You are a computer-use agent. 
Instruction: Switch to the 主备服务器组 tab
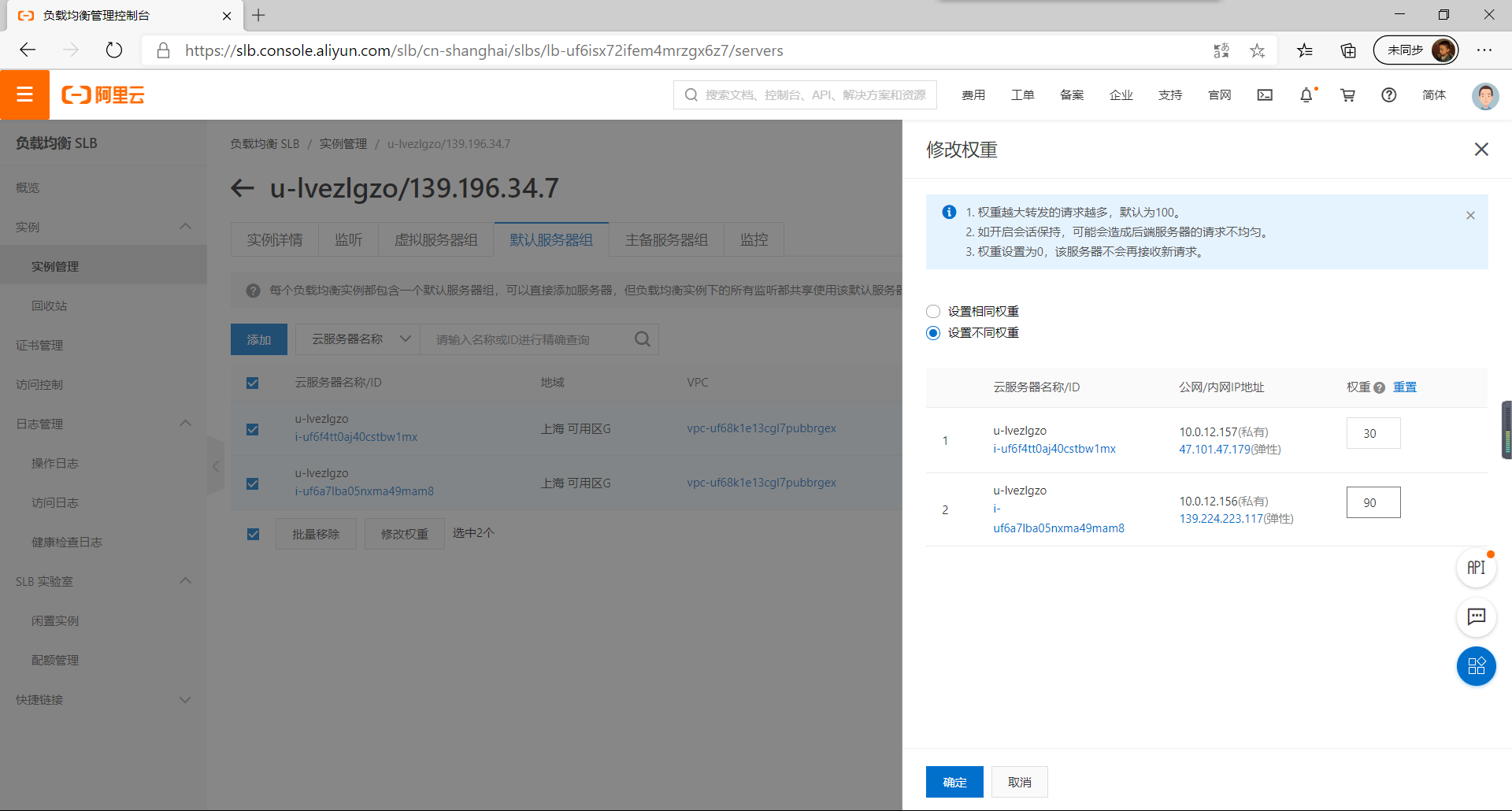(x=666, y=239)
